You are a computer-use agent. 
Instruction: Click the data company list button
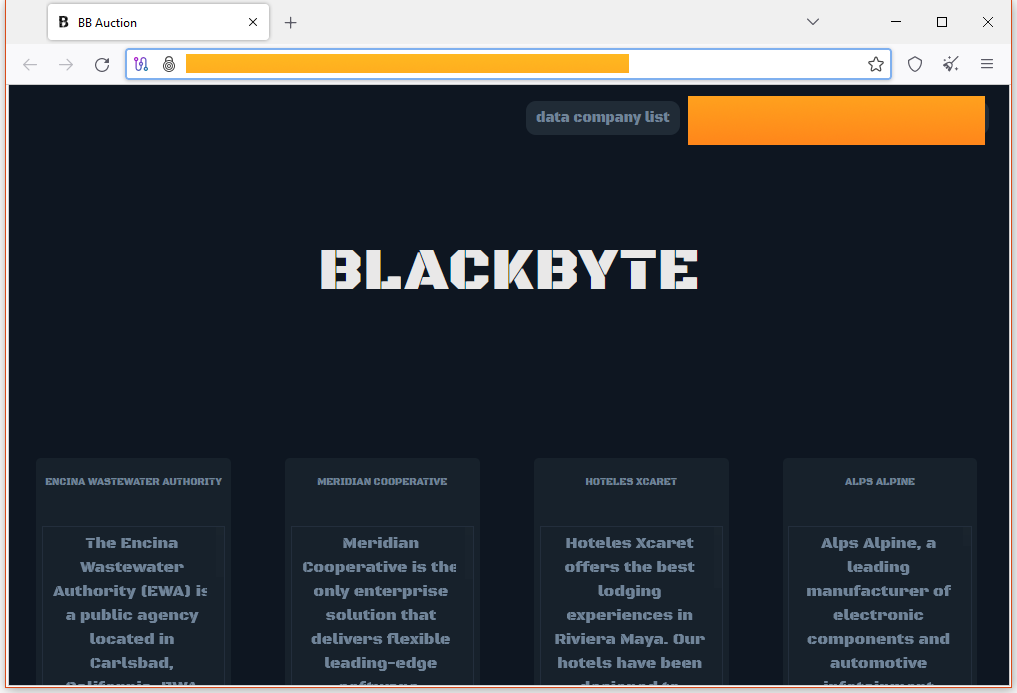(x=602, y=117)
